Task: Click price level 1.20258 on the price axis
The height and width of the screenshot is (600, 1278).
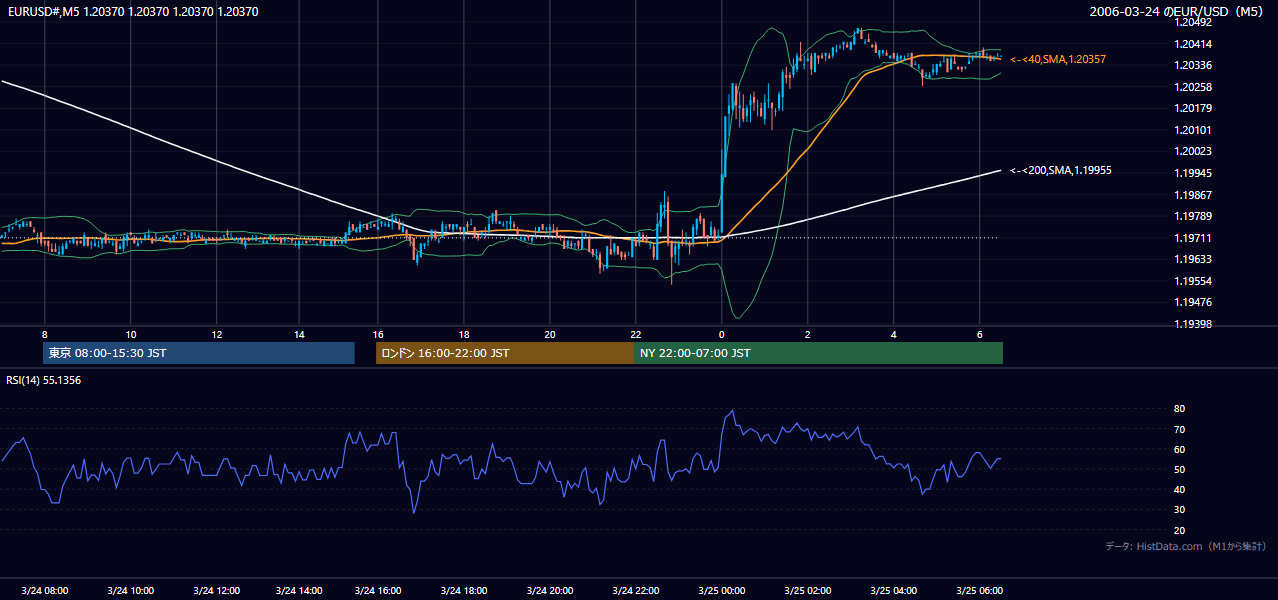Action: 1192,87
